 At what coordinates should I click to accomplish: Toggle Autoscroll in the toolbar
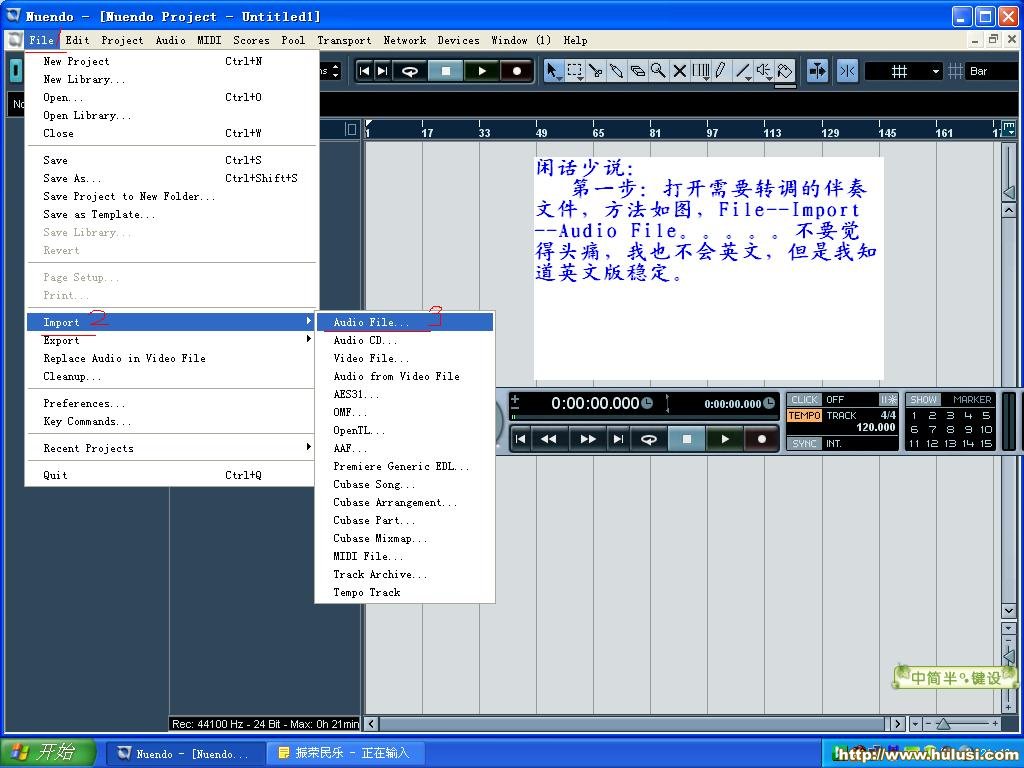[817, 71]
